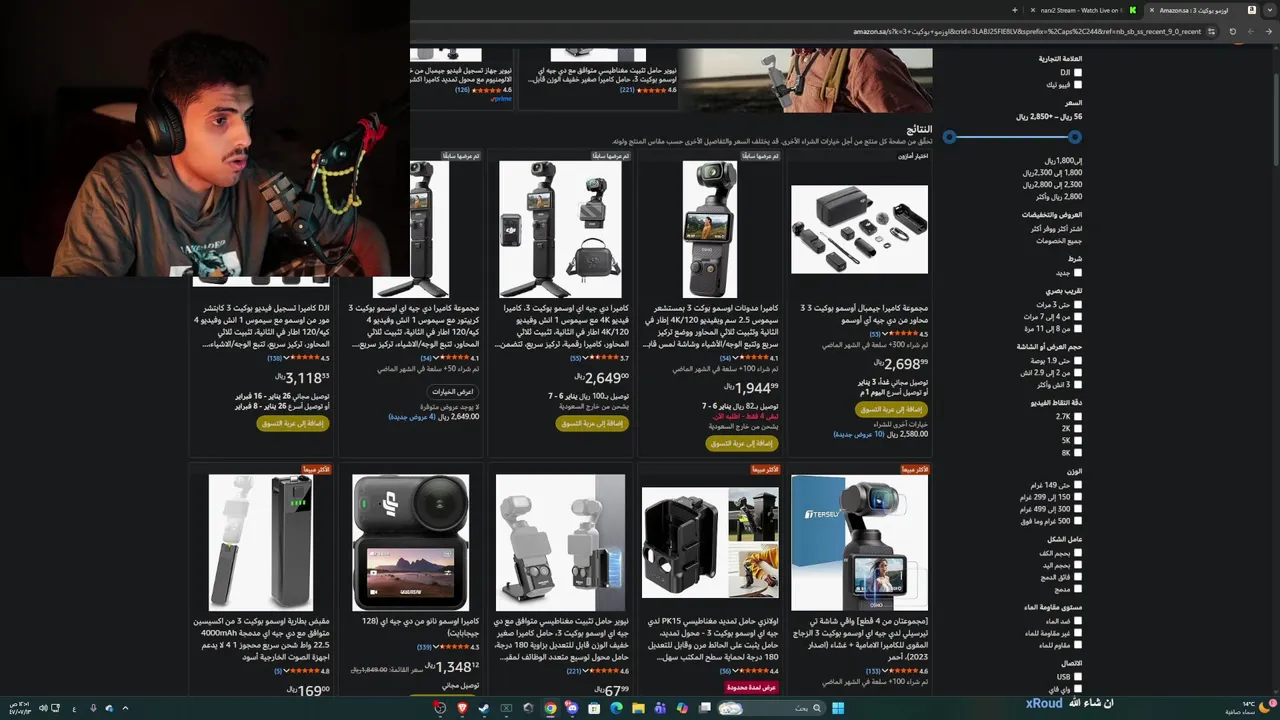Expand rating popover for the TERSELY screen protector
This screenshot has width=1280, height=720.
click(x=883, y=671)
